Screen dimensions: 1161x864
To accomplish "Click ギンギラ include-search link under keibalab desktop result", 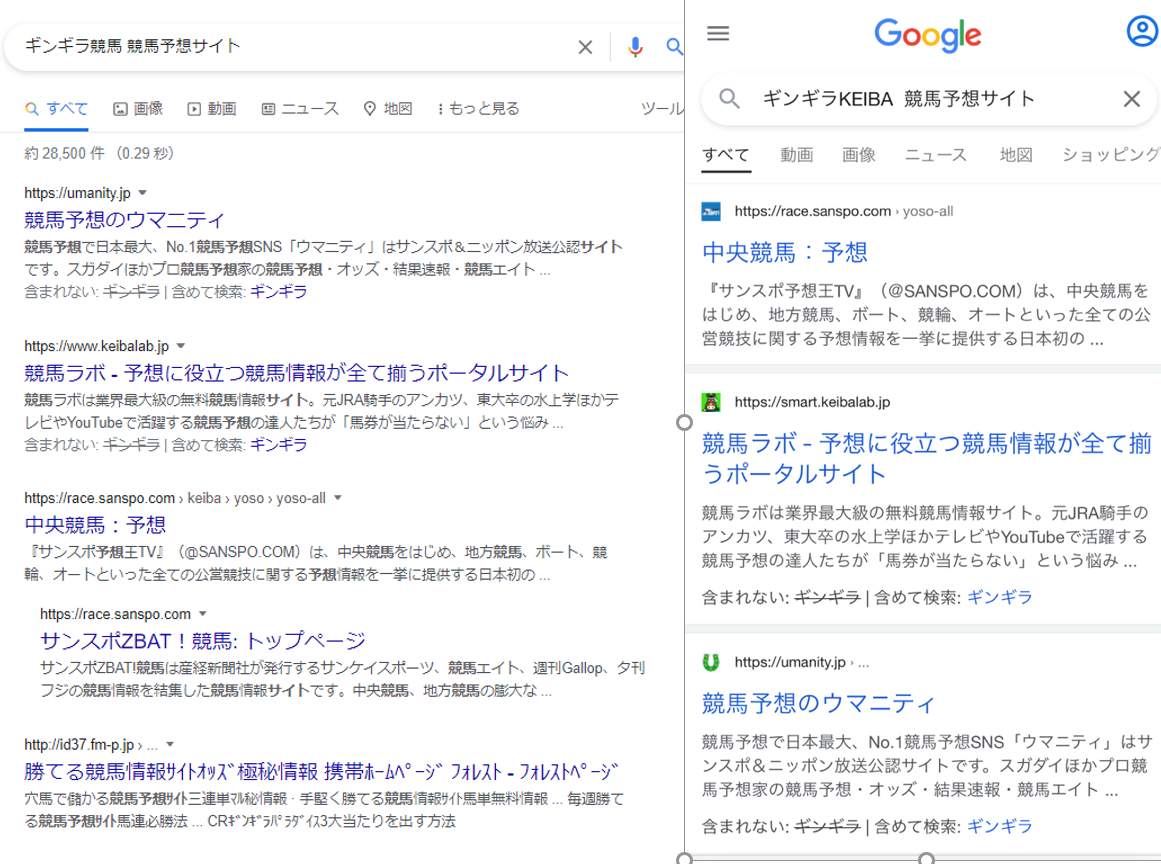I will (278, 444).
